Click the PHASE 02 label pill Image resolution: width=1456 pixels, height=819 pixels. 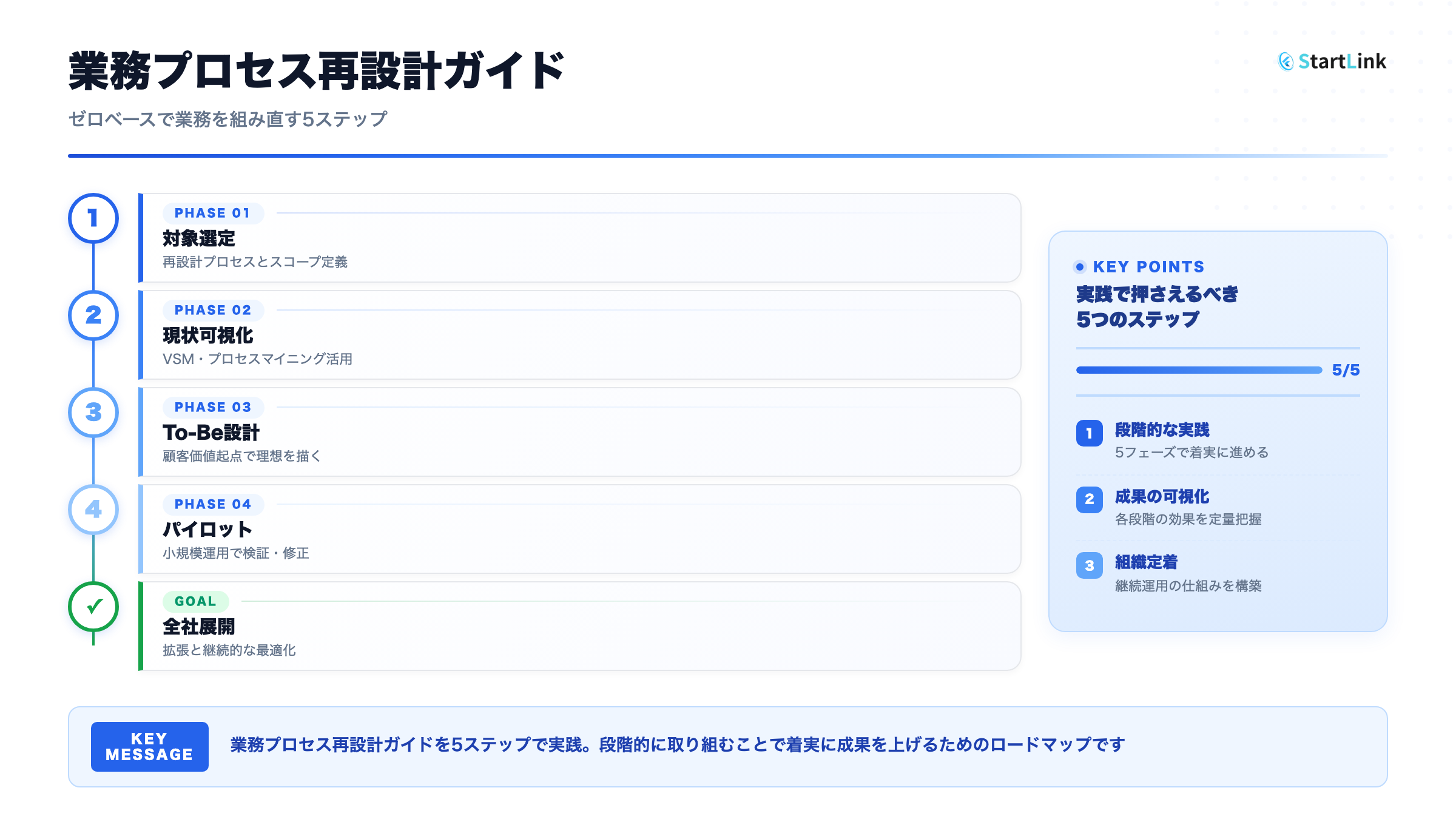click(x=212, y=310)
